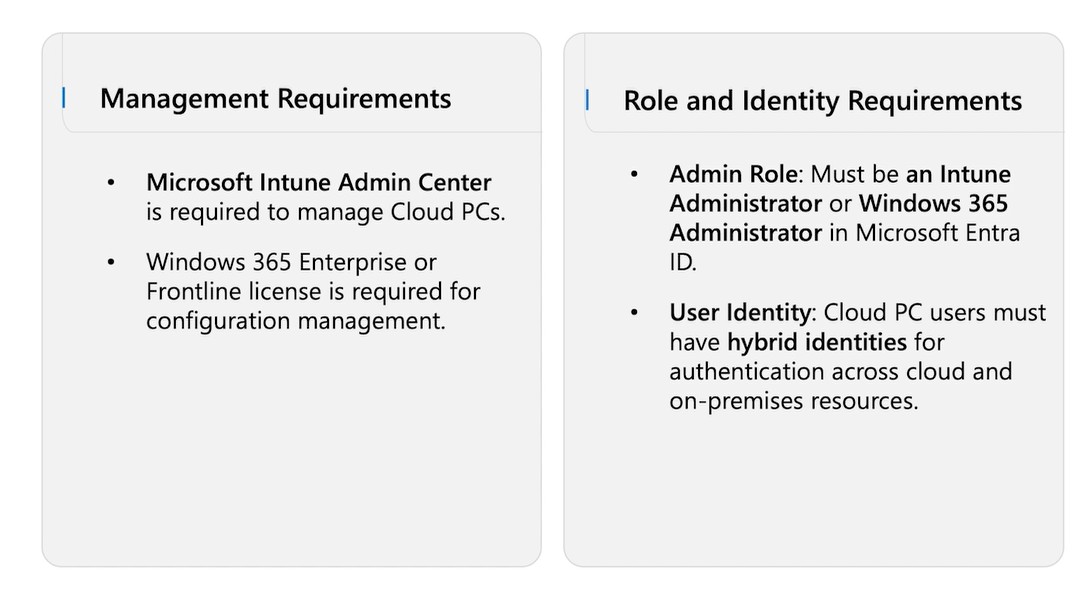The image size is (1088, 592).
Task: Click the bold "User Identity" label
Action: pyautogui.click(x=739, y=312)
